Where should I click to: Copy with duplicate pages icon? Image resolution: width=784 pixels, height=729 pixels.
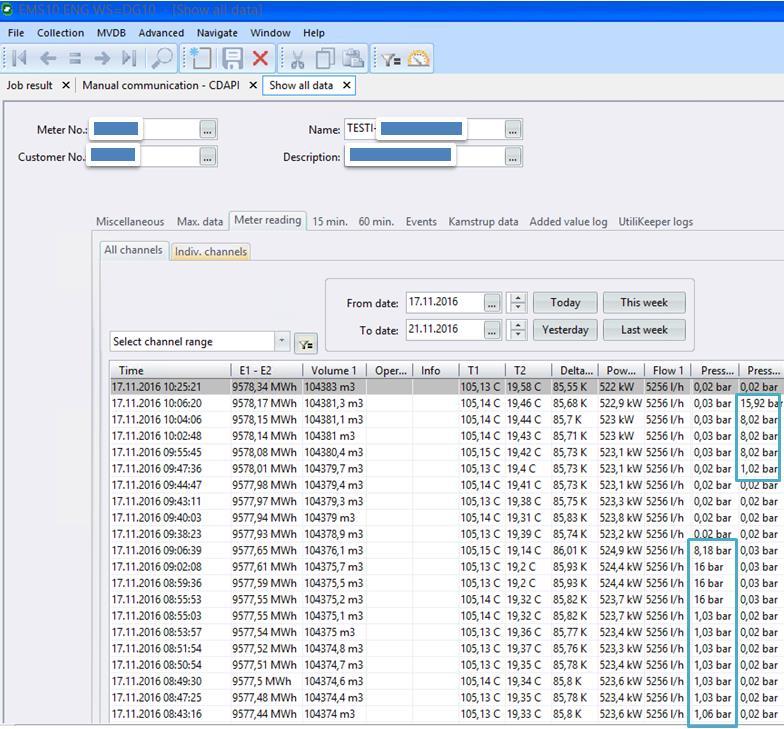[x=325, y=58]
